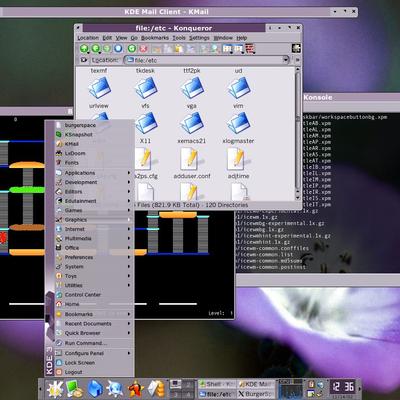Expand the Graphics submenu

(93, 220)
